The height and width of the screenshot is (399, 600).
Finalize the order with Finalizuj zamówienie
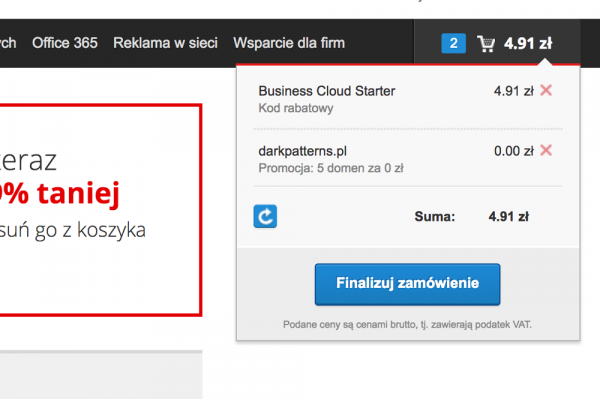(408, 284)
